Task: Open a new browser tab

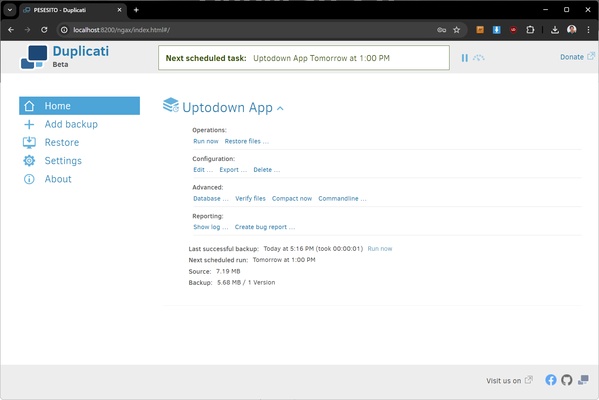Action: point(136,10)
